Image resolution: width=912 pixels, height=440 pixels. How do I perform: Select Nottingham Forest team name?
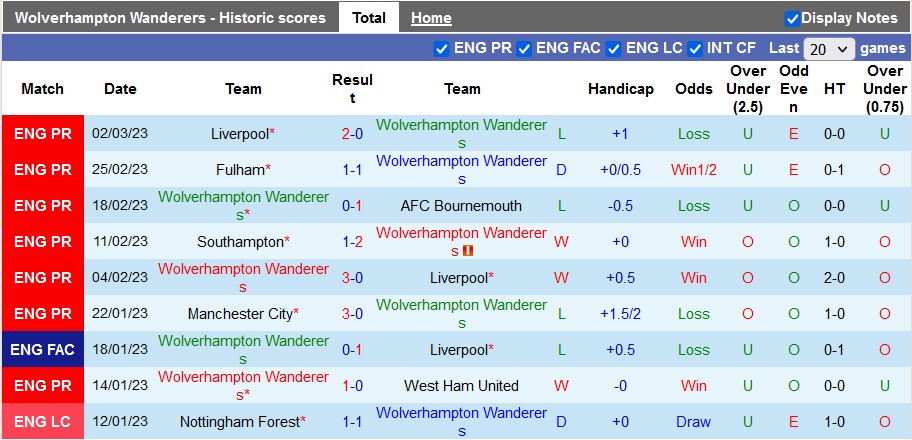coord(240,422)
